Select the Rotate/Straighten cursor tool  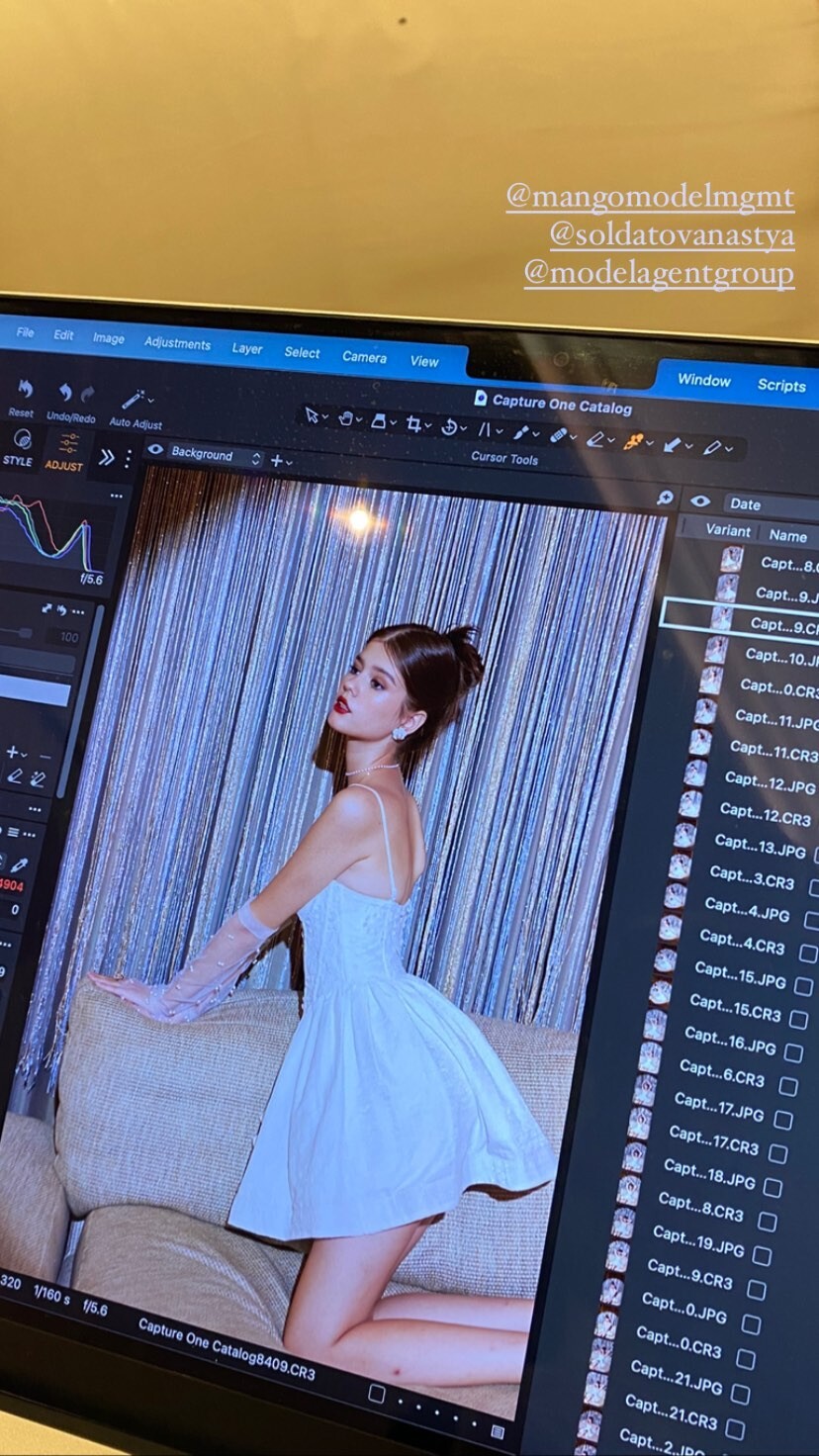tap(449, 426)
